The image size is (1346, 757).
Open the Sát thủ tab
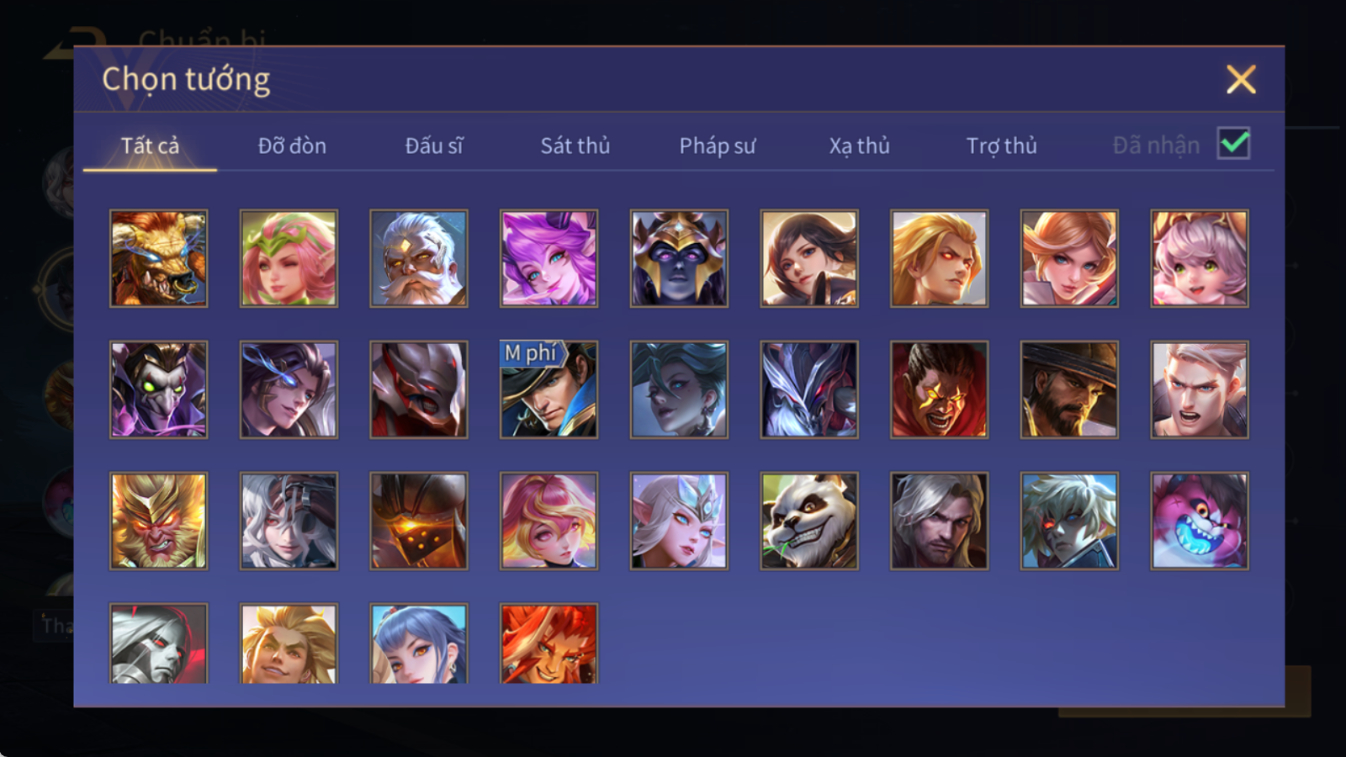575,146
